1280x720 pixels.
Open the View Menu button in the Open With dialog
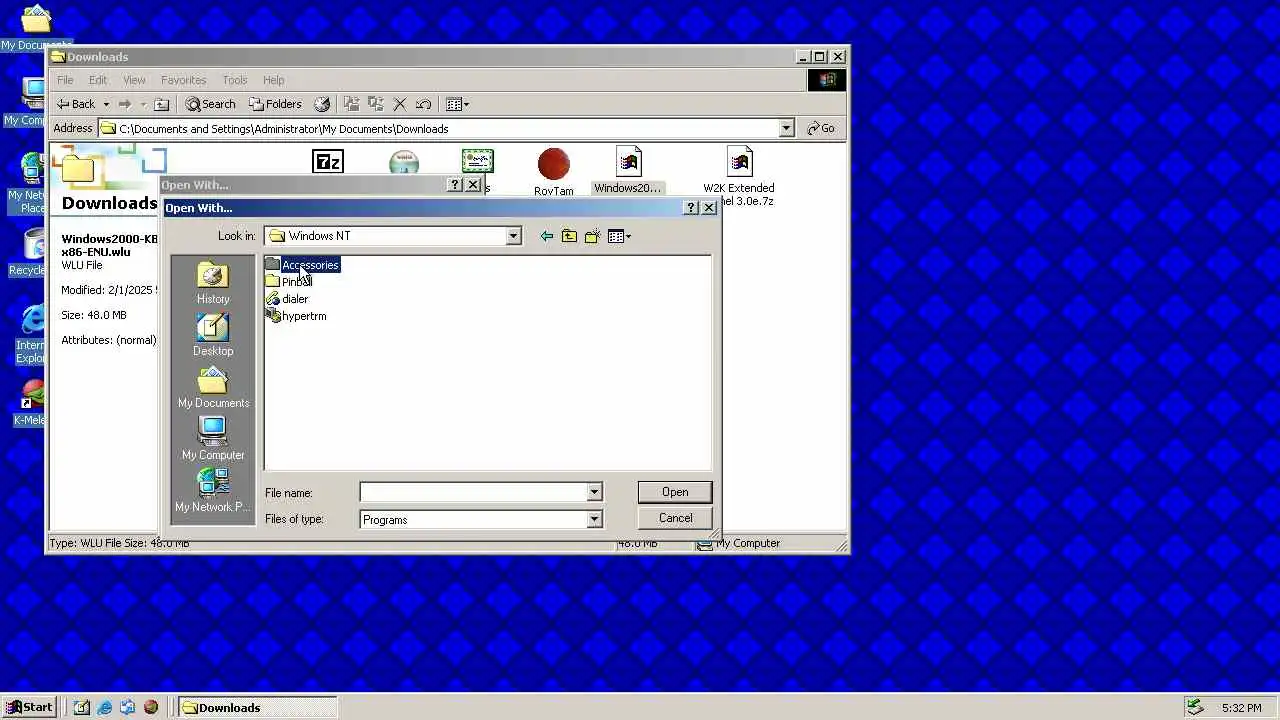[x=619, y=236]
